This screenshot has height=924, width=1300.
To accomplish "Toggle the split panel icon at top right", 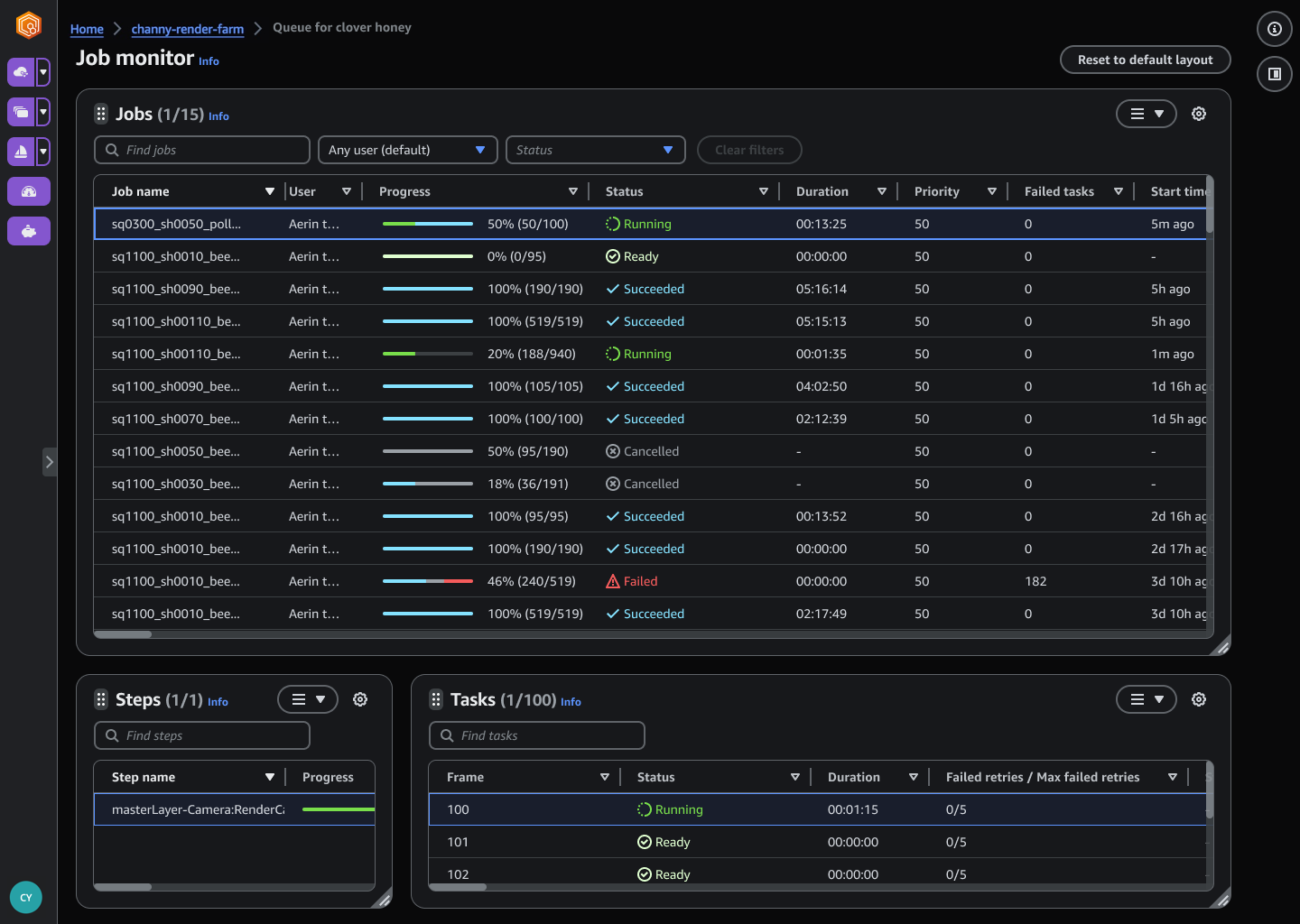I will pos(1275,74).
